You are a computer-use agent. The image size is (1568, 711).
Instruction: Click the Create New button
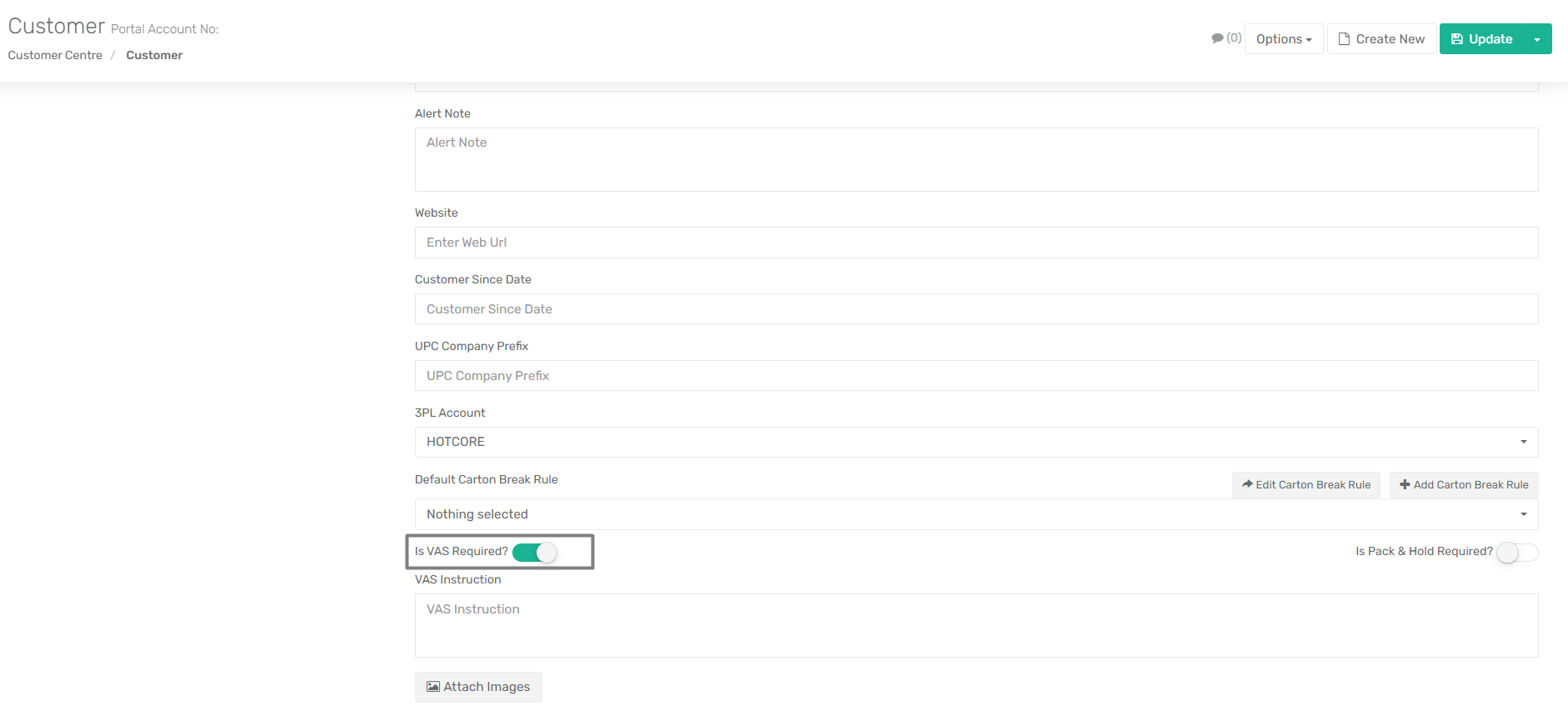1381,39
